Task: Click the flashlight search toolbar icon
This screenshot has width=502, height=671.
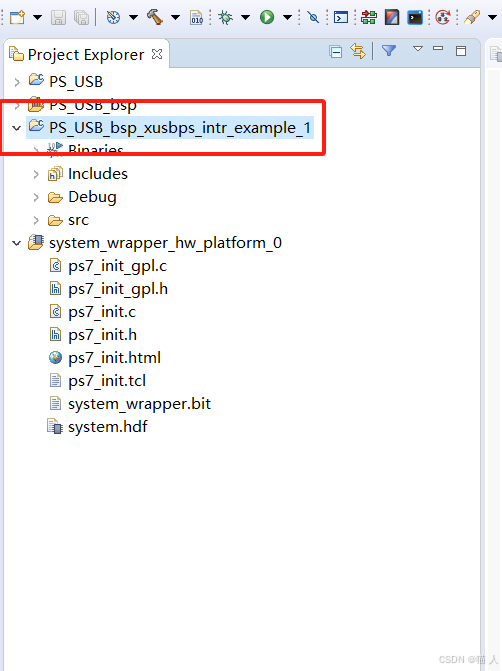Action: (472, 18)
